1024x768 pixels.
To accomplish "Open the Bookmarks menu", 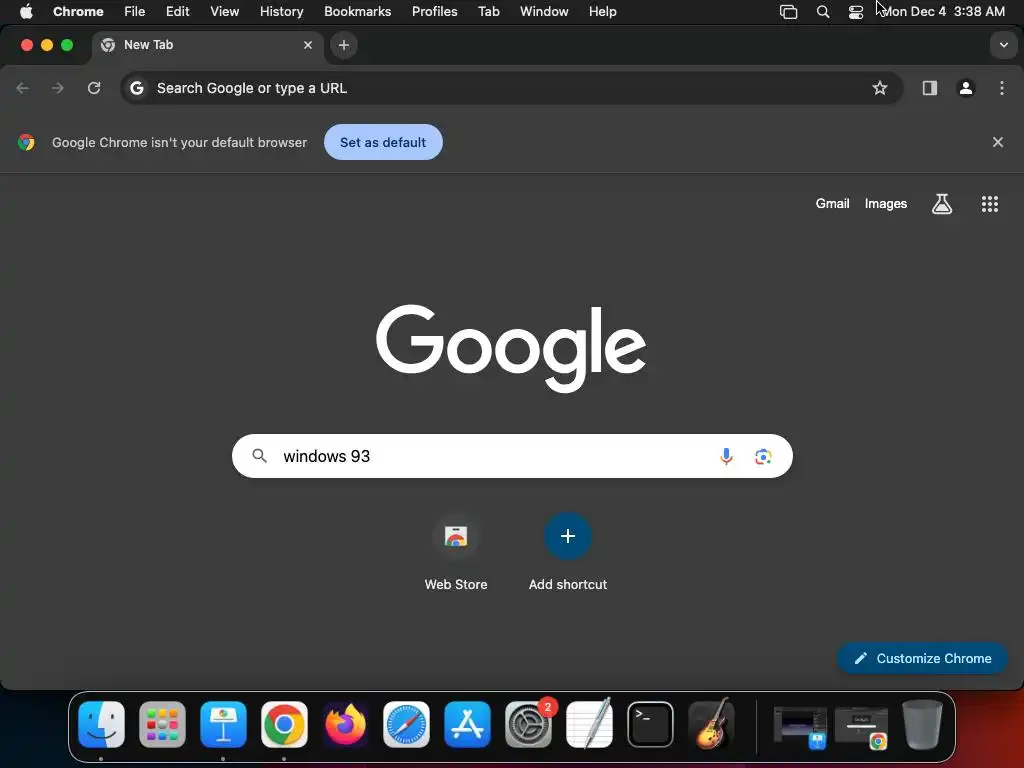I will (x=358, y=11).
